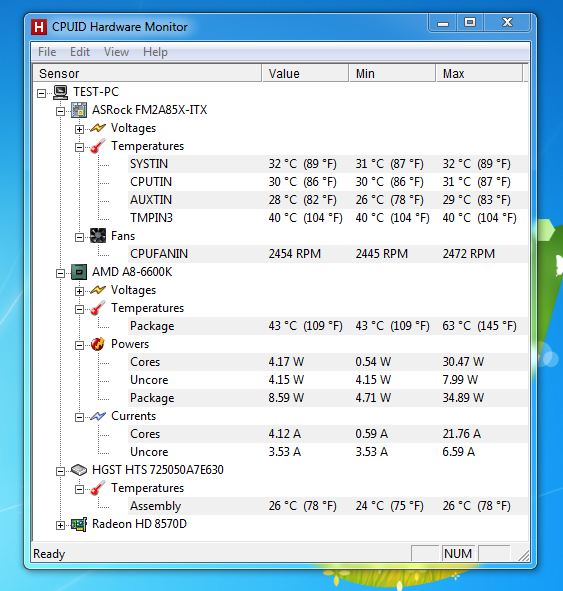563x591 pixels.
Task: Click the ASRock Temperatures thermometer icon
Action: click(x=98, y=146)
